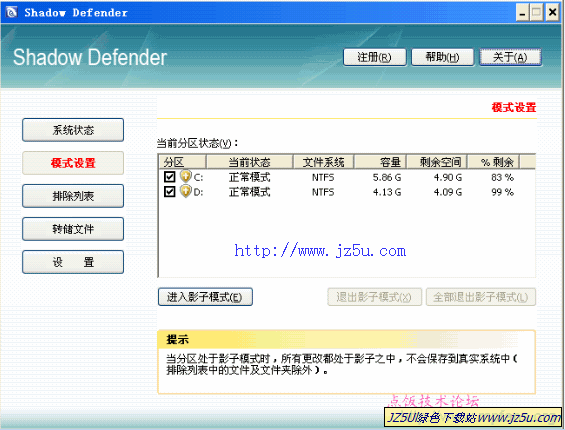The height and width of the screenshot is (430, 565).
Task: Uncheck the C: partition checkbox
Action: tap(169, 177)
